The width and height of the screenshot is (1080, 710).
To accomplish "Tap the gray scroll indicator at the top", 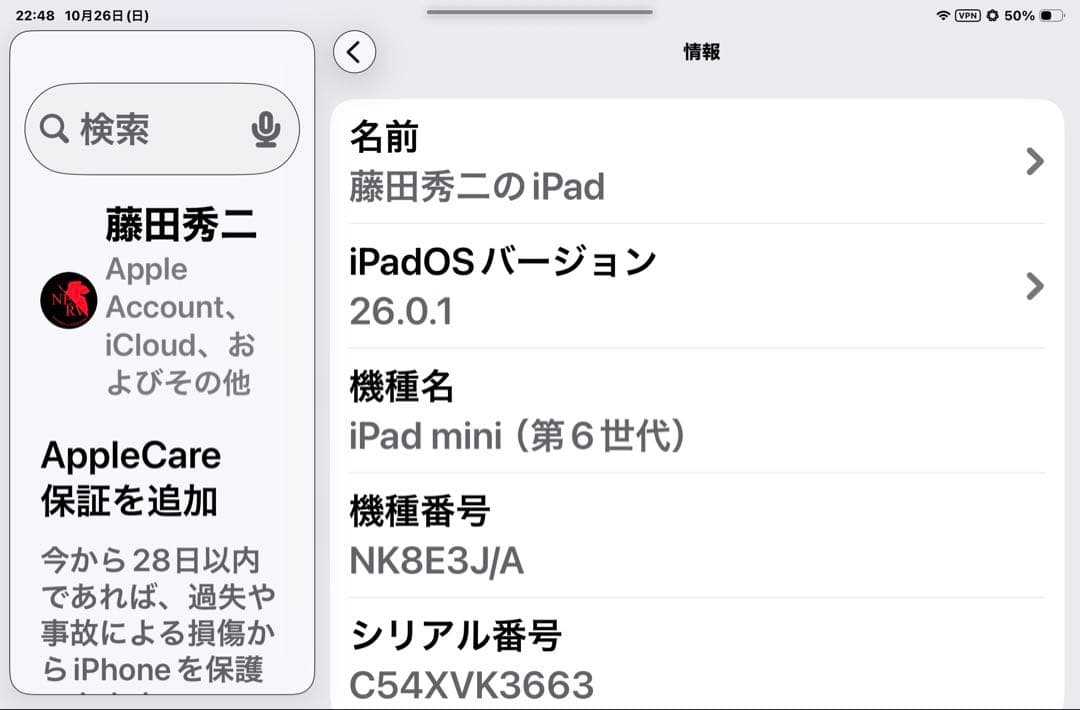I will [540, 12].
